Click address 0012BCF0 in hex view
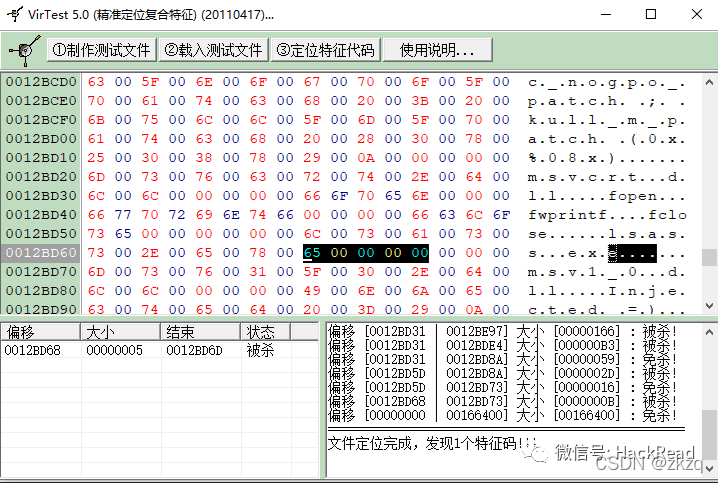Image resolution: width=718 pixels, height=483 pixels. tap(41, 120)
